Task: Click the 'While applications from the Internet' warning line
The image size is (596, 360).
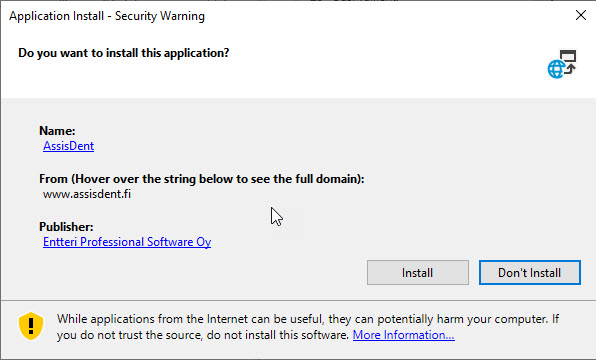Action: coord(308,319)
